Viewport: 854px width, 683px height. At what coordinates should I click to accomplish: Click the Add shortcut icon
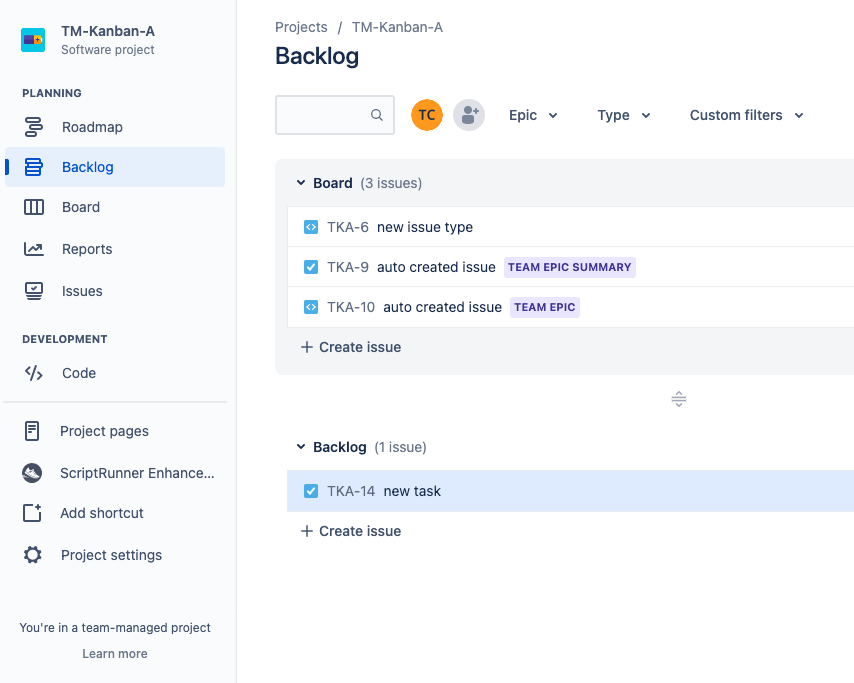tap(32, 513)
